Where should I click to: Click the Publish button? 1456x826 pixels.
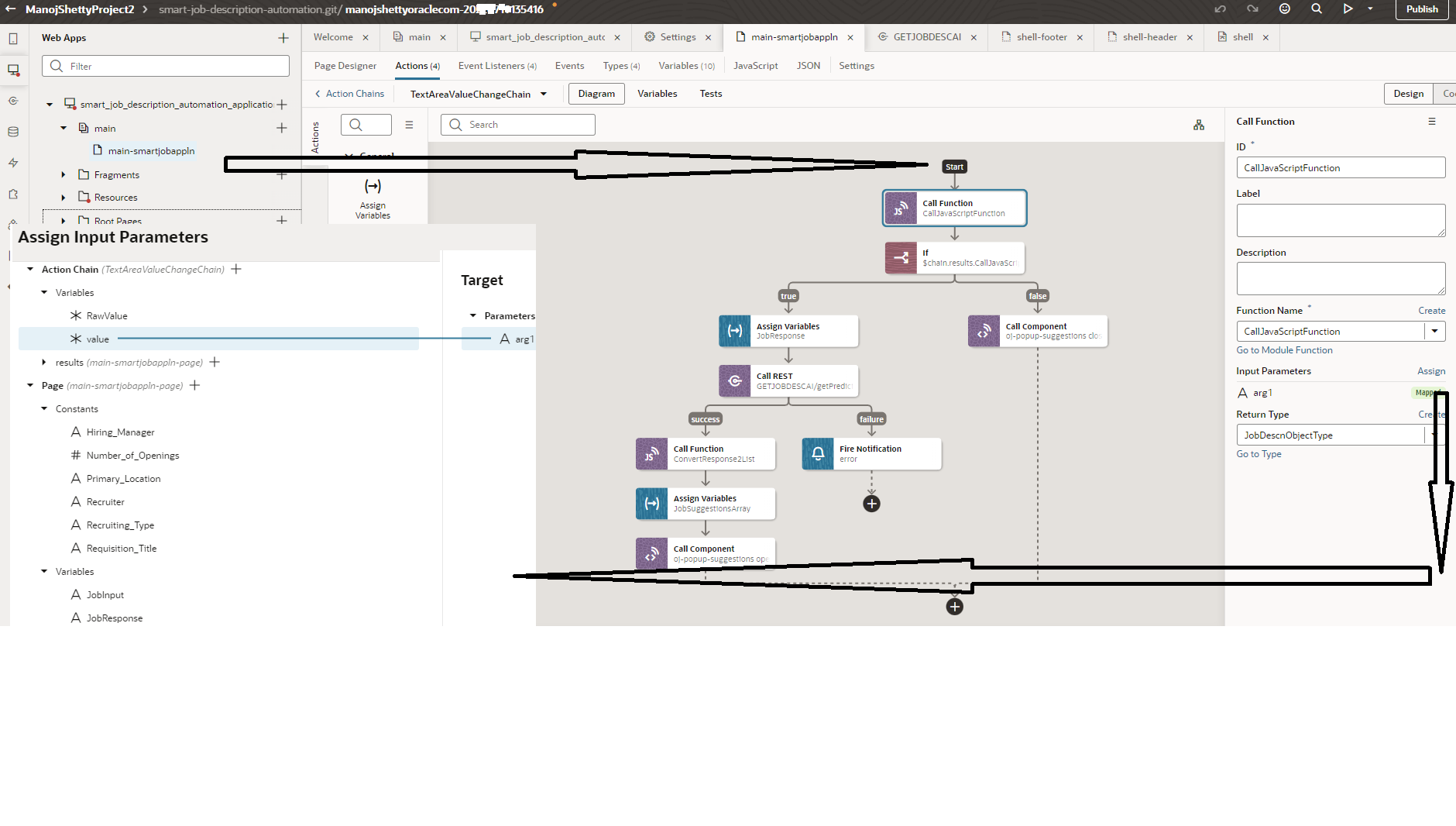point(1422,9)
